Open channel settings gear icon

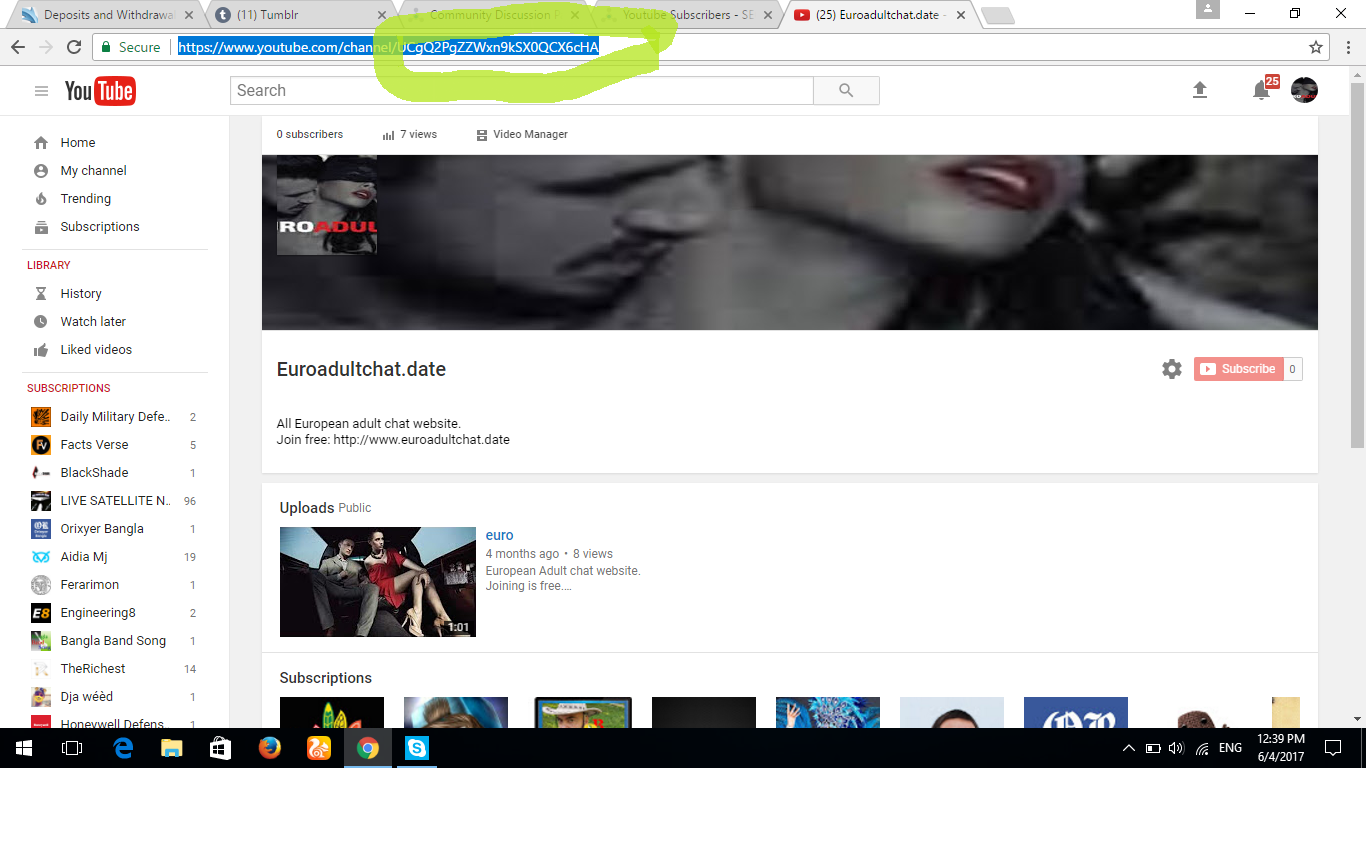1171,369
